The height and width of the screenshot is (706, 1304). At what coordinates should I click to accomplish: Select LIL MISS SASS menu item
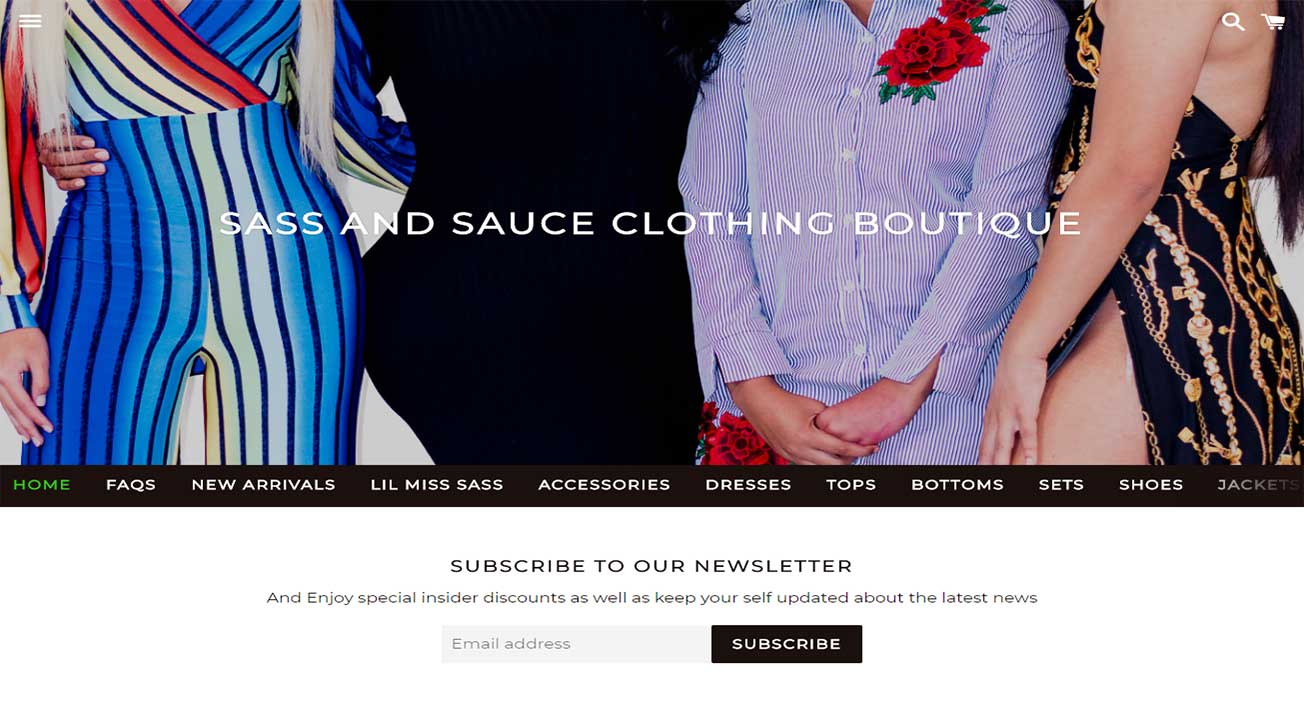coord(437,485)
